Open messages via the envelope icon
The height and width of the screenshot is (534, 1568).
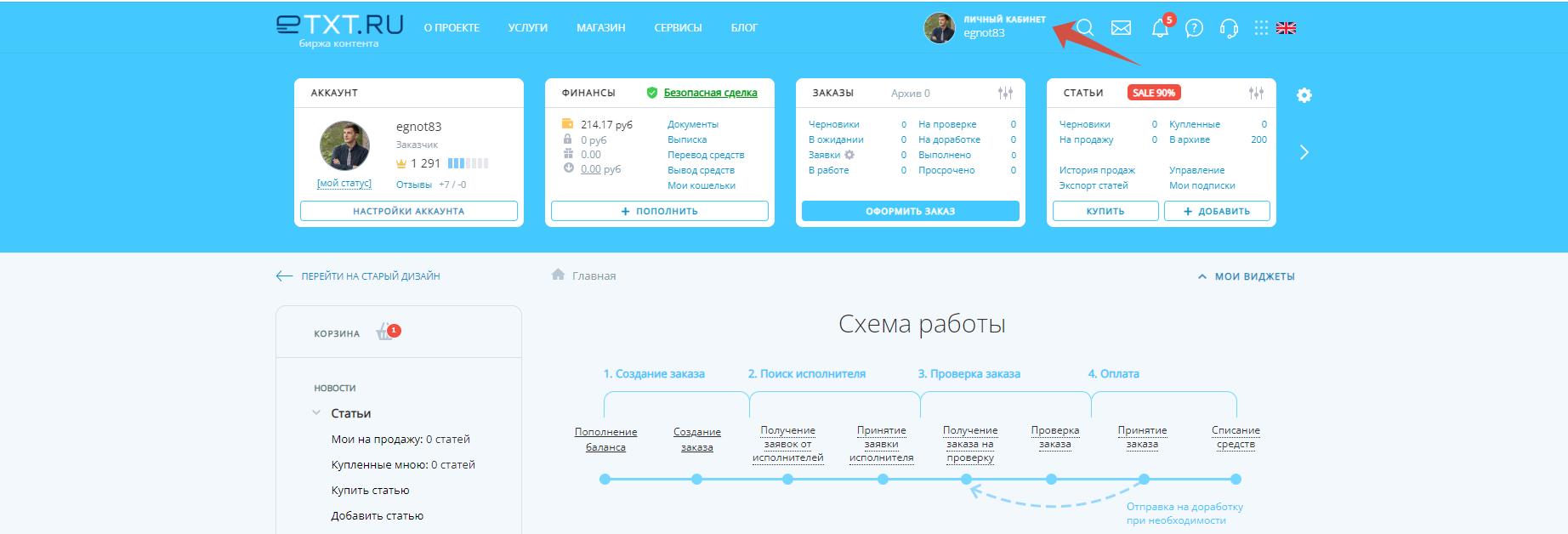[1121, 28]
